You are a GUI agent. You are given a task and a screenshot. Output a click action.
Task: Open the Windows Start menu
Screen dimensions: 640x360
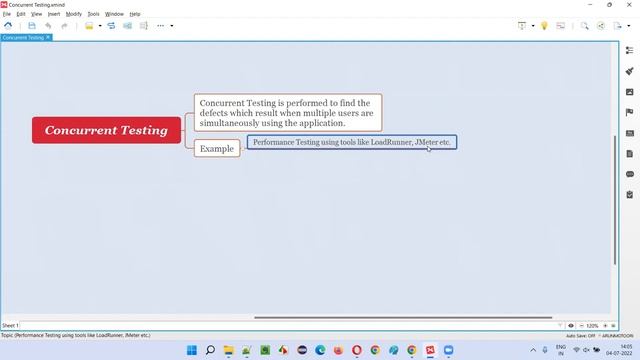coord(192,350)
